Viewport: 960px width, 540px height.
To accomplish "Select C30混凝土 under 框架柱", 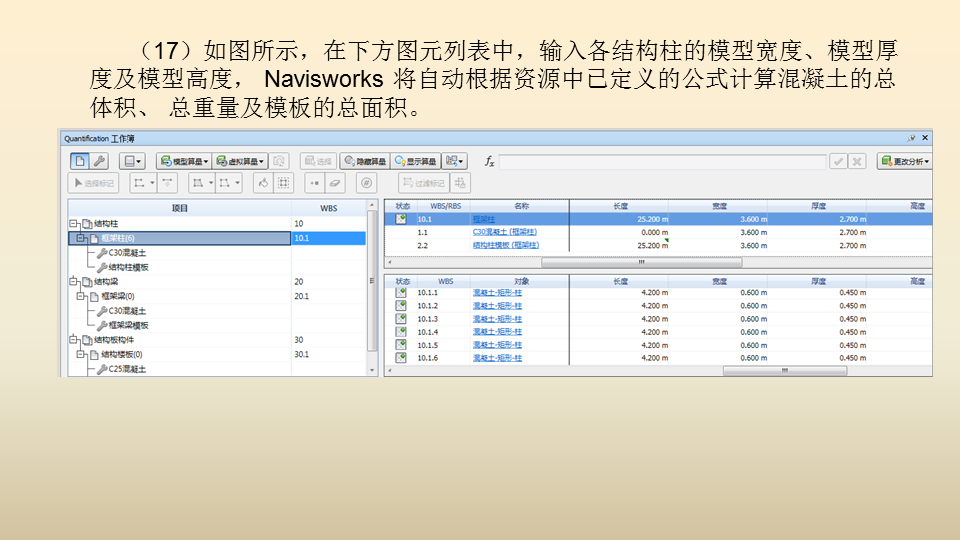I will 127,253.
